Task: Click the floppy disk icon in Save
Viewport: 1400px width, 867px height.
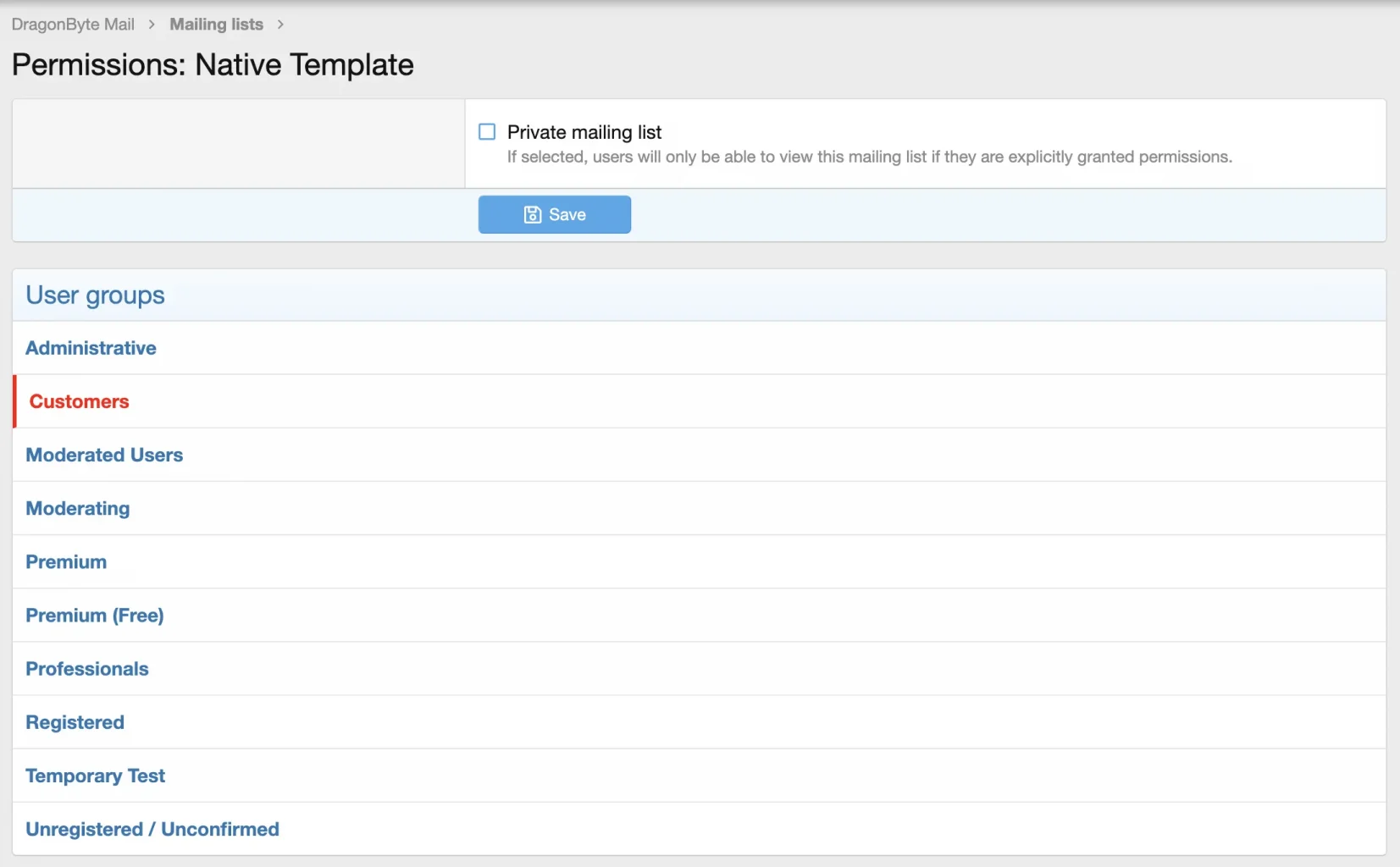Action: pyautogui.click(x=533, y=215)
